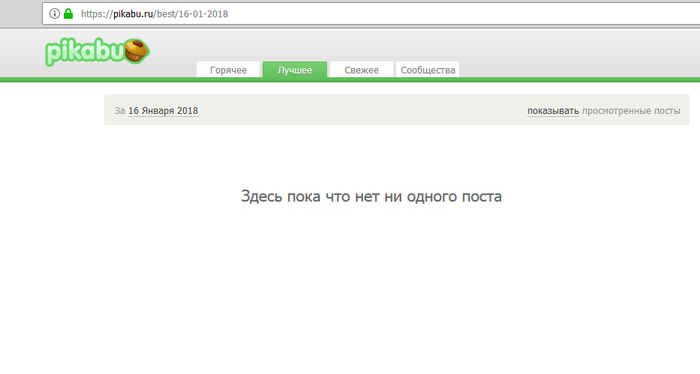Click the green divider line under the tabs

click(x=350, y=80)
